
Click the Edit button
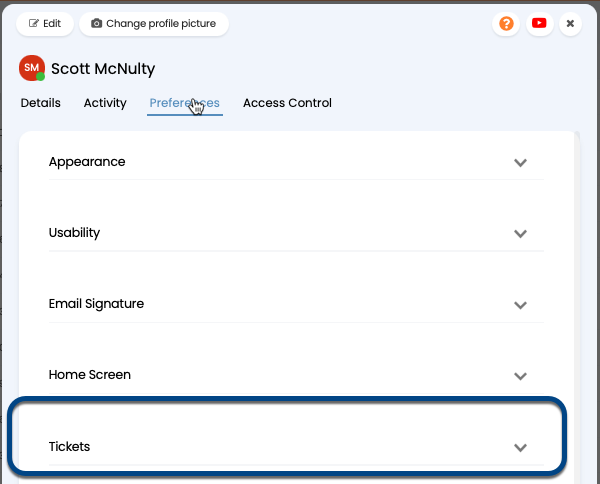[45, 23]
